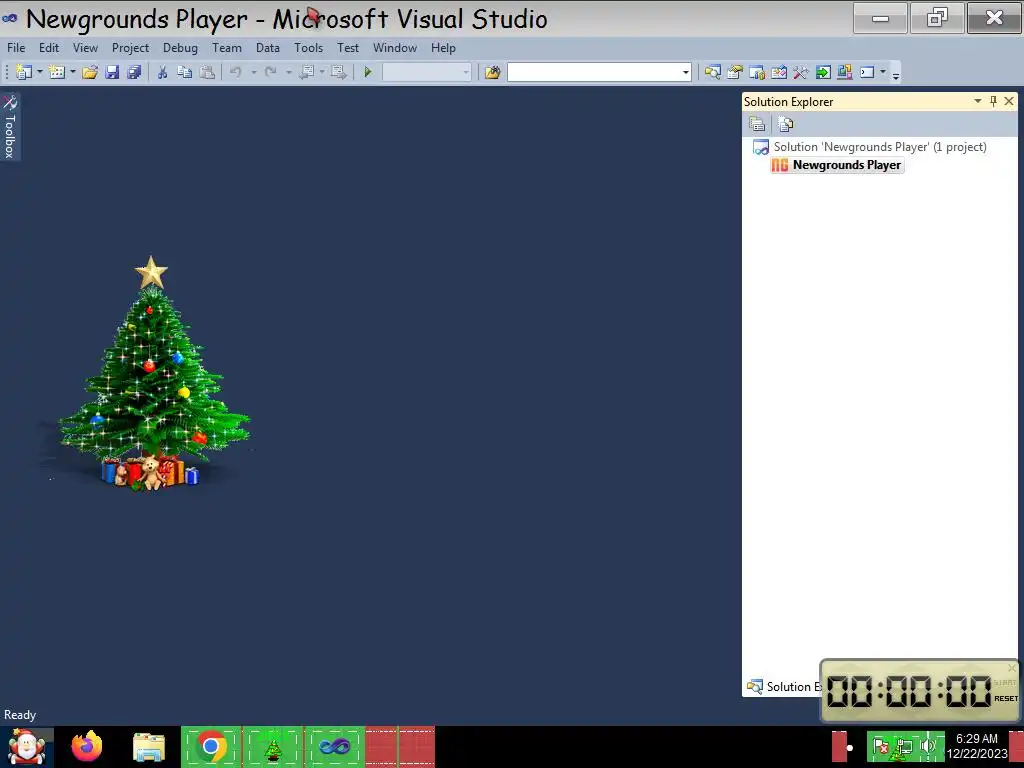Click the Find in Files icon
The image size is (1024, 768).
click(492, 72)
